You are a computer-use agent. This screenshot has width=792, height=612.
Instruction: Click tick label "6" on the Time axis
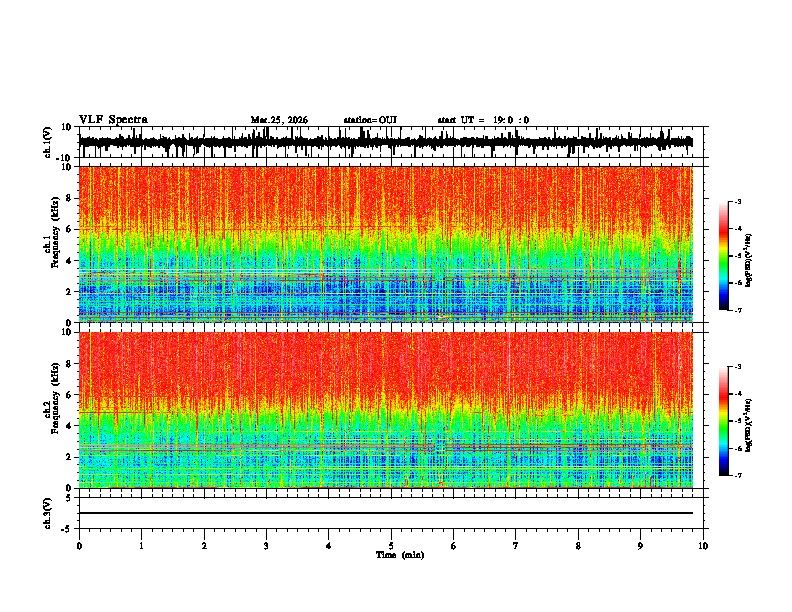(x=454, y=546)
